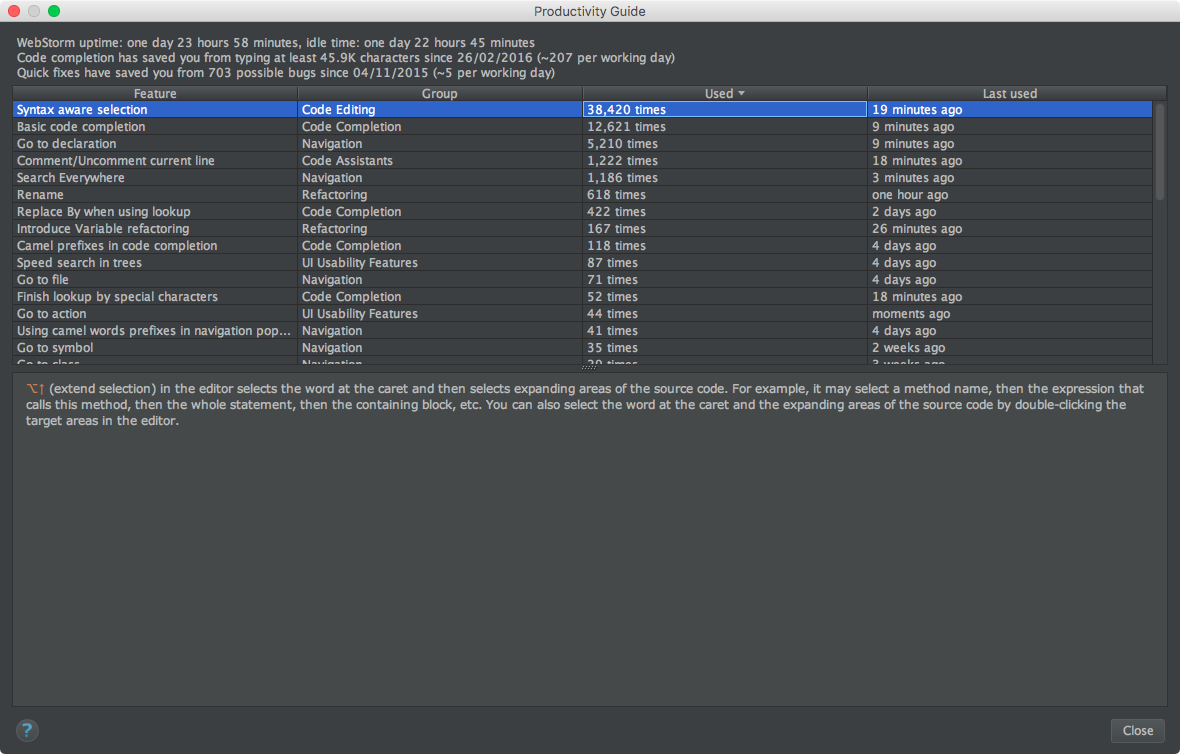Sort by the Last used column header
The image size is (1180, 754).
(1009, 93)
